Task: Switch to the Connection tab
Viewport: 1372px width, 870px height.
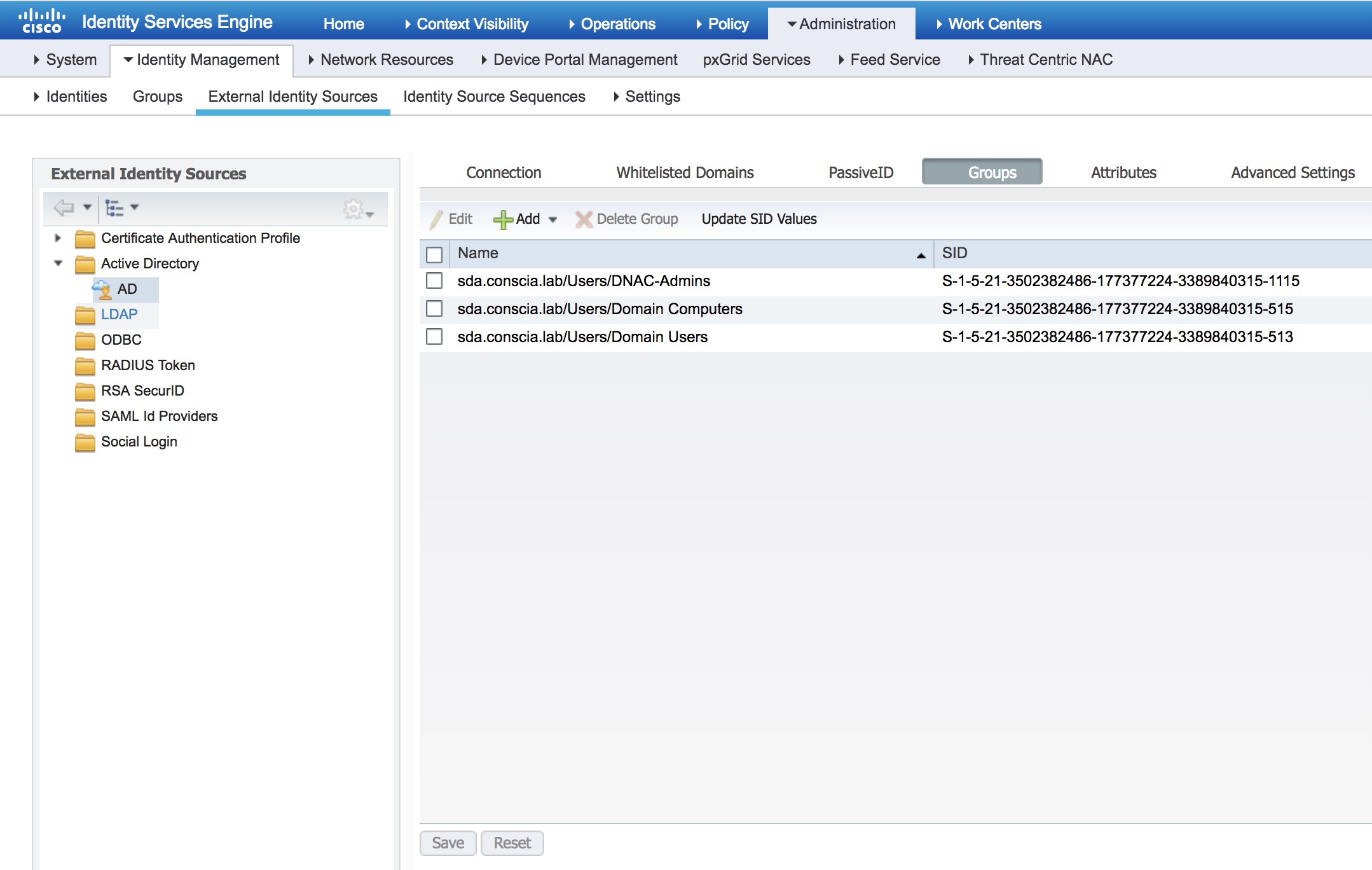Action: [504, 173]
